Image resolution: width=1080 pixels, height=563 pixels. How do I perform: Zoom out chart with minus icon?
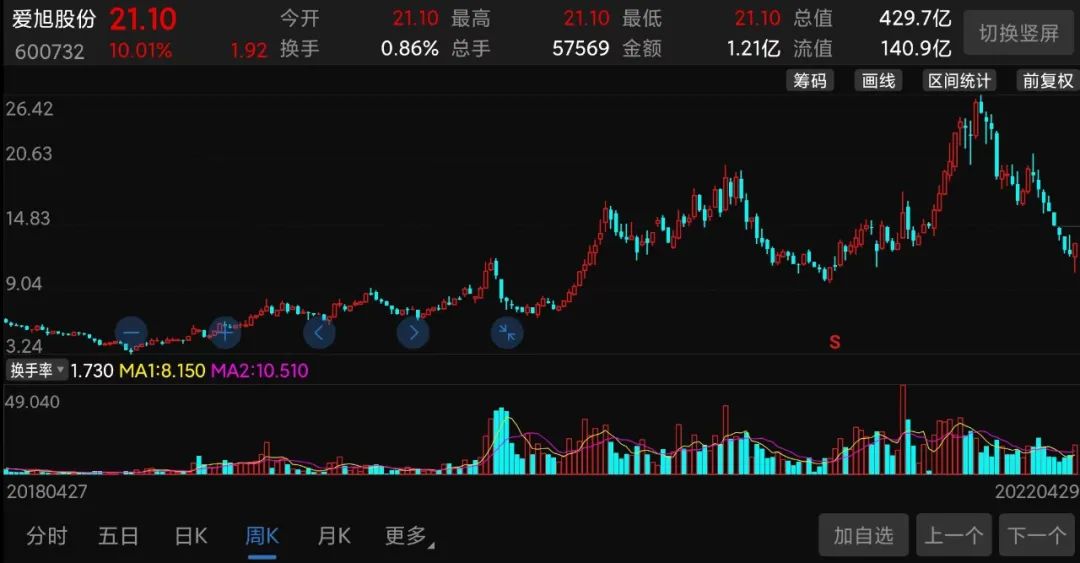[x=131, y=333]
